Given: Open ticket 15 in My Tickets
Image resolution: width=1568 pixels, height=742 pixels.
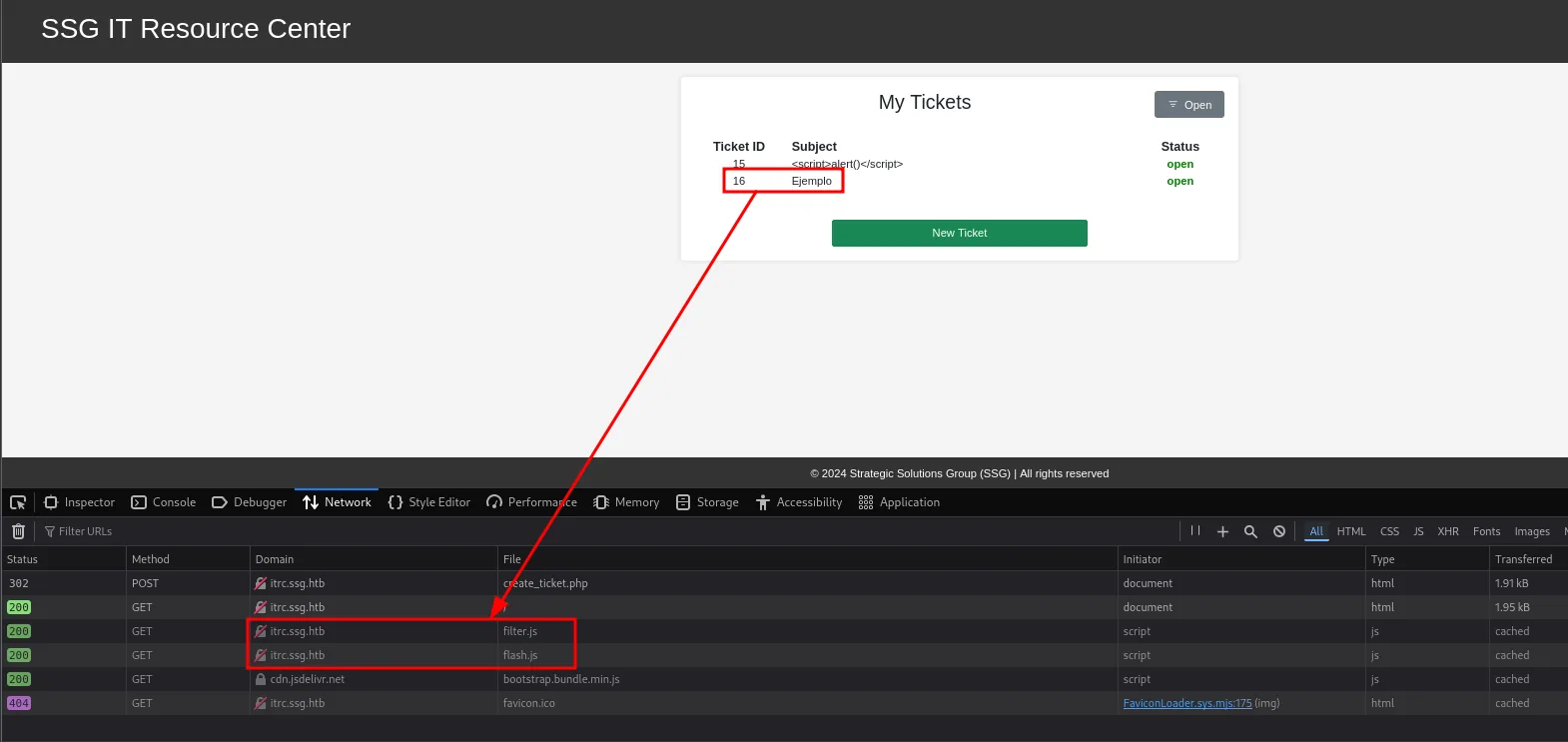Looking at the screenshot, I should pyautogui.click(x=739, y=164).
